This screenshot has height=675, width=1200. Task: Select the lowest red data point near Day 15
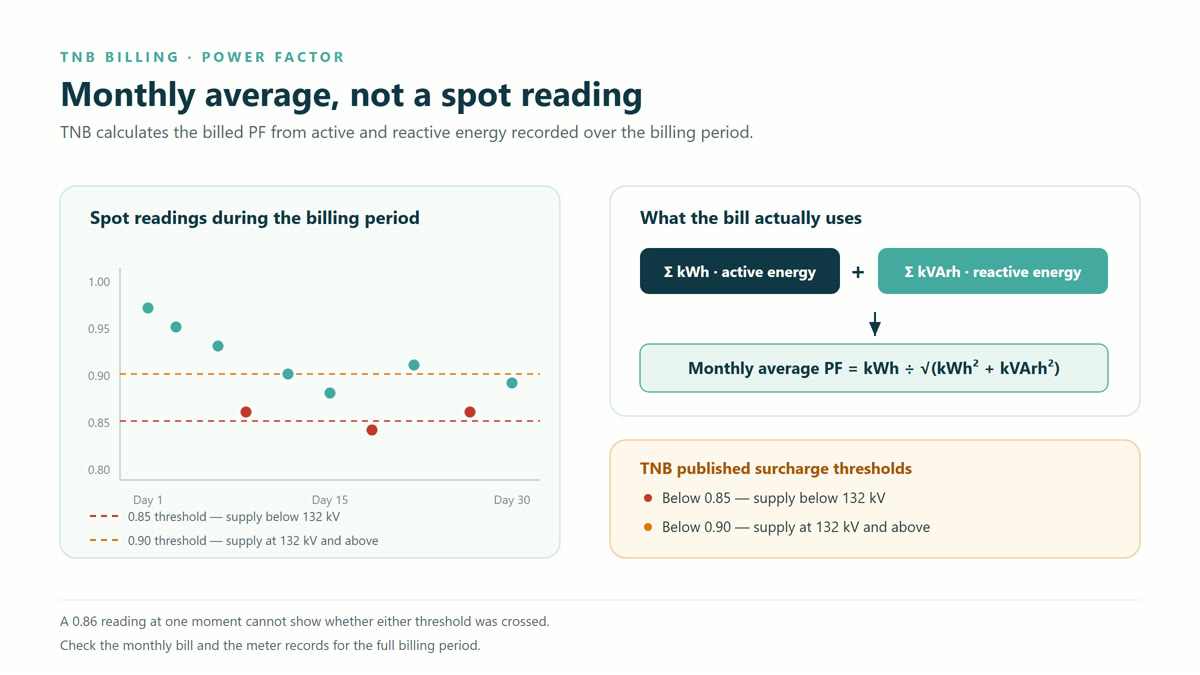372,430
